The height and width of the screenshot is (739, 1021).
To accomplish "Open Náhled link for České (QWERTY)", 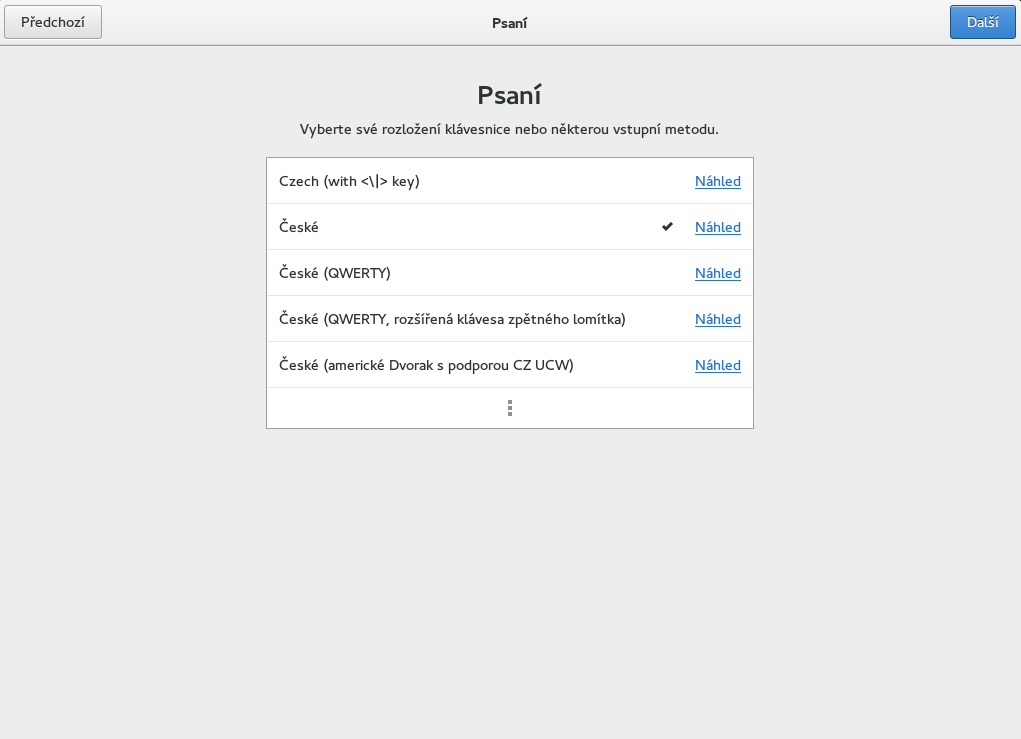I will [x=718, y=273].
